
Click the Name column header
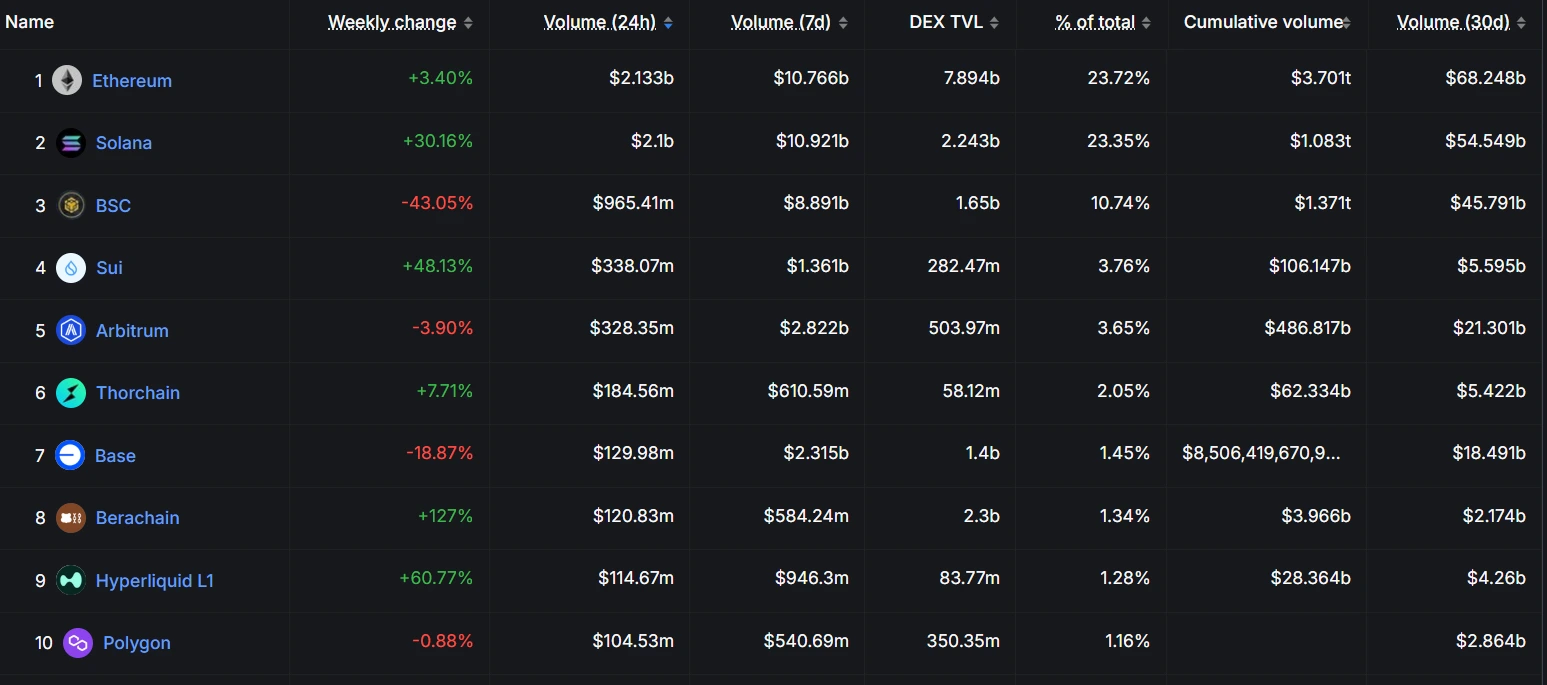point(30,22)
